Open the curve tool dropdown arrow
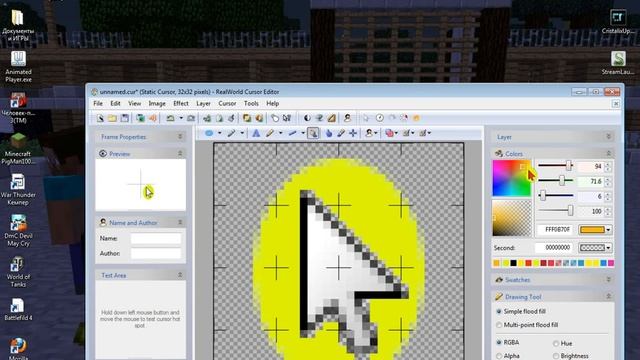This screenshot has height=360, width=640. [x=242, y=133]
